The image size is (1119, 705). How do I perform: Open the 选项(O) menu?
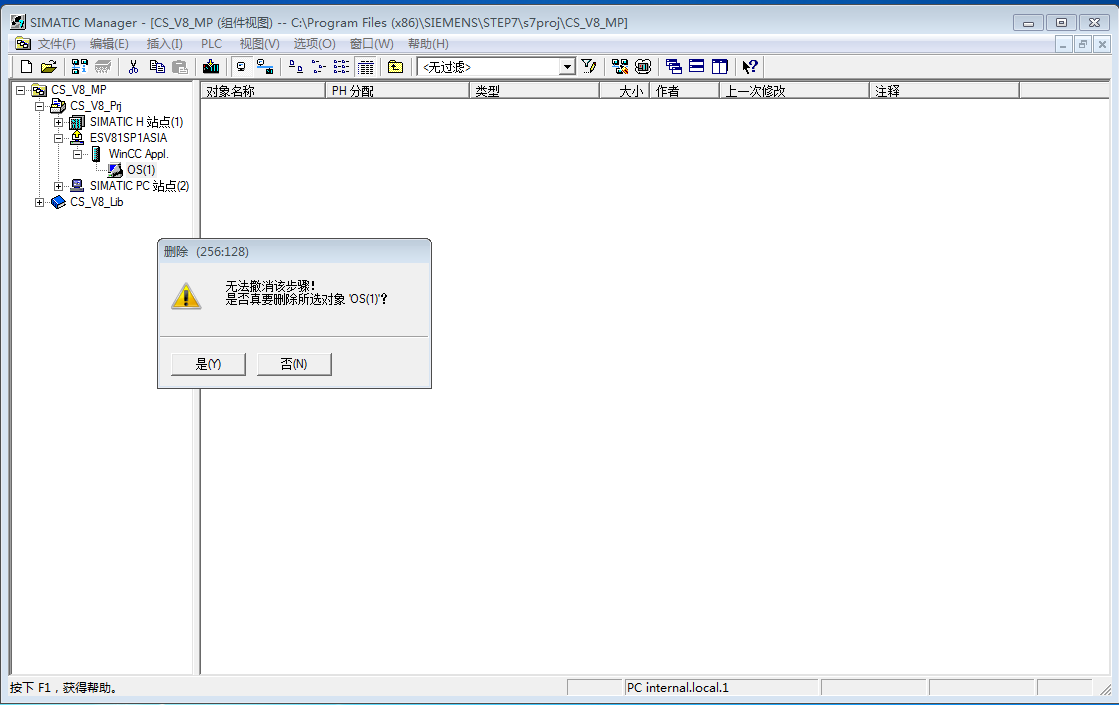tap(315, 44)
